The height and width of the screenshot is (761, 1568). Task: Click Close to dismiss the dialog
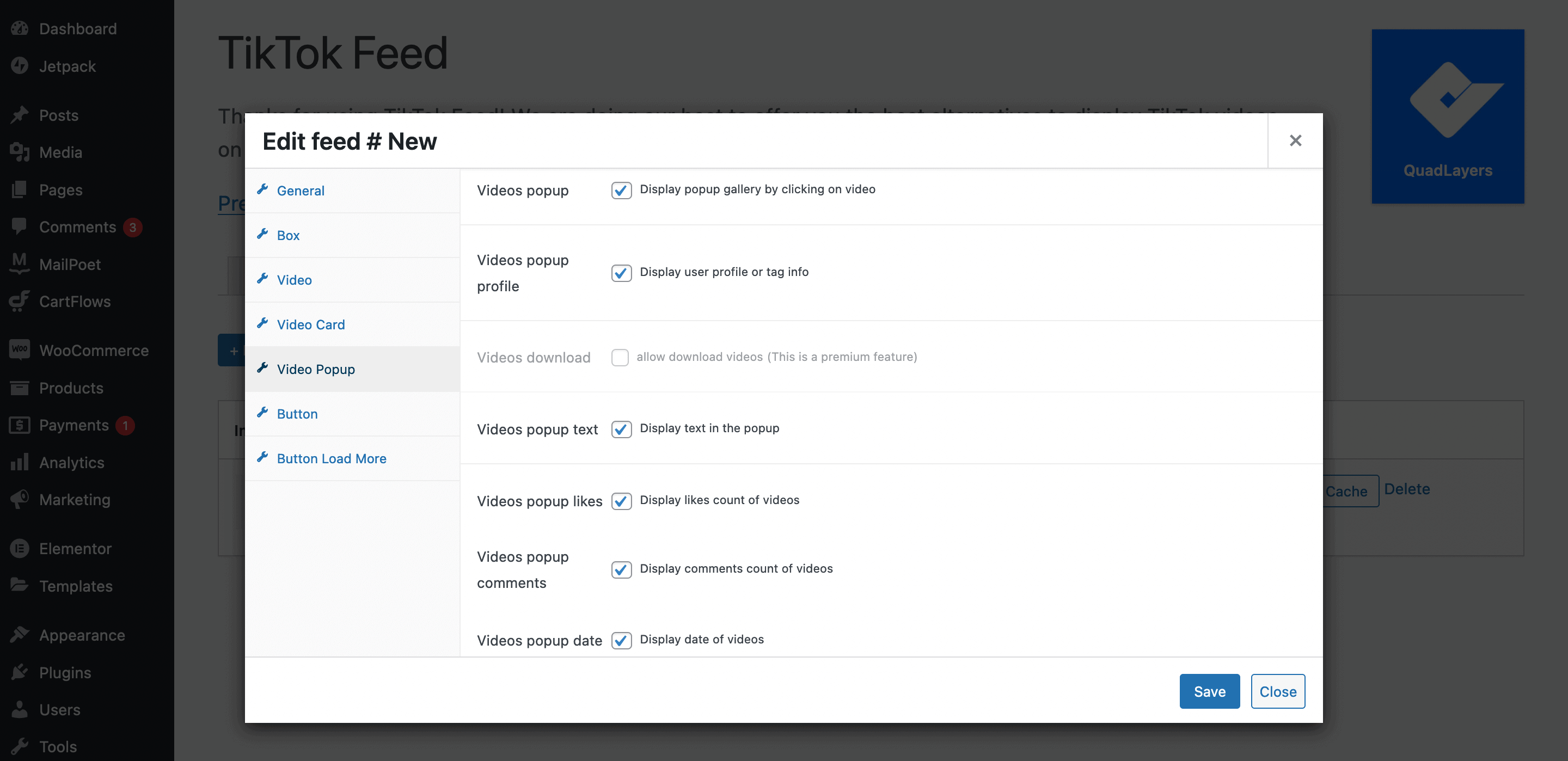(1278, 691)
